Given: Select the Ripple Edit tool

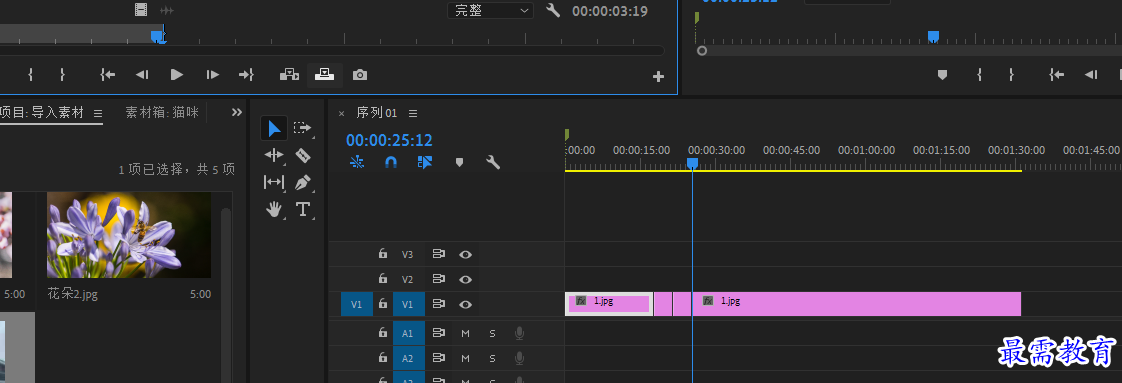Looking at the screenshot, I should [274, 155].
